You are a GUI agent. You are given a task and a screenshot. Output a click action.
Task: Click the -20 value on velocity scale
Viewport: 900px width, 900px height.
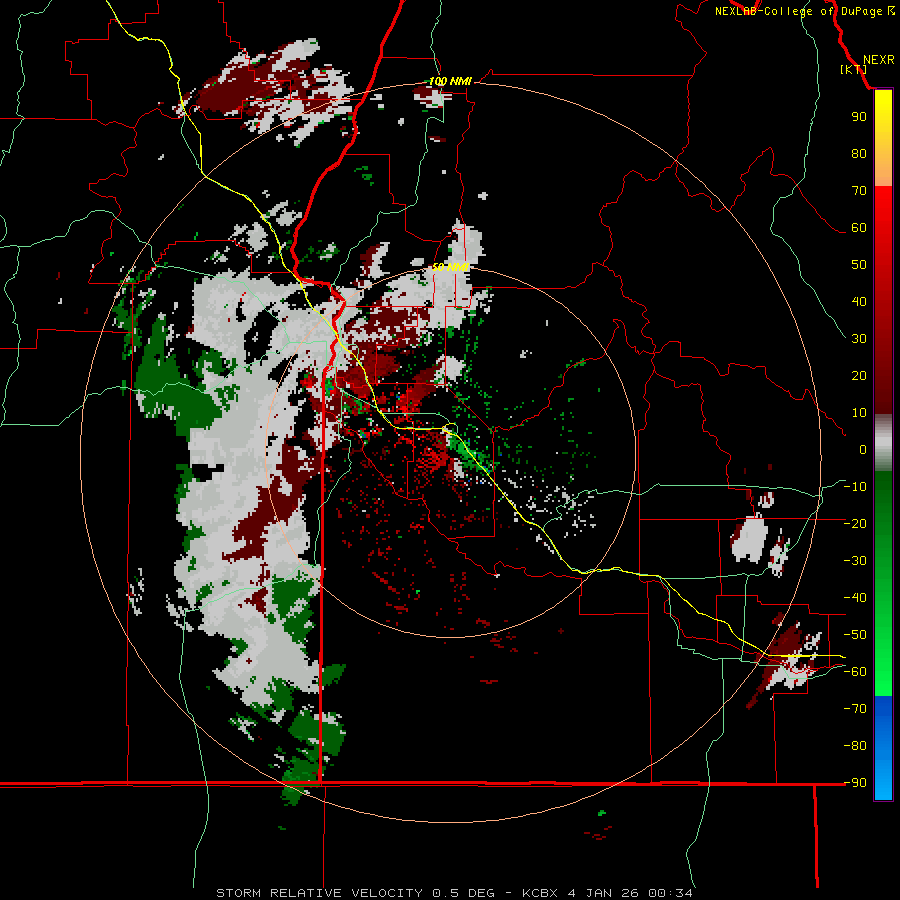tap(855, 524)
